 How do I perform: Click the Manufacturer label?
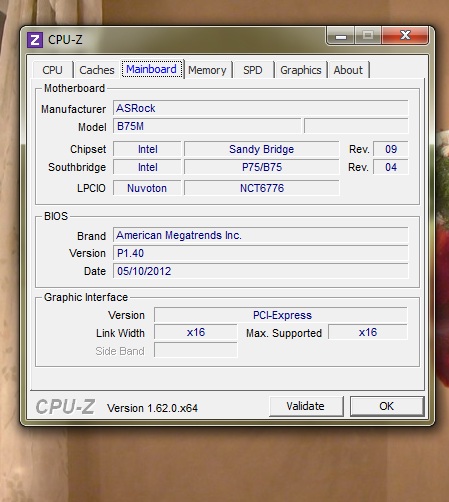(73, 109)
